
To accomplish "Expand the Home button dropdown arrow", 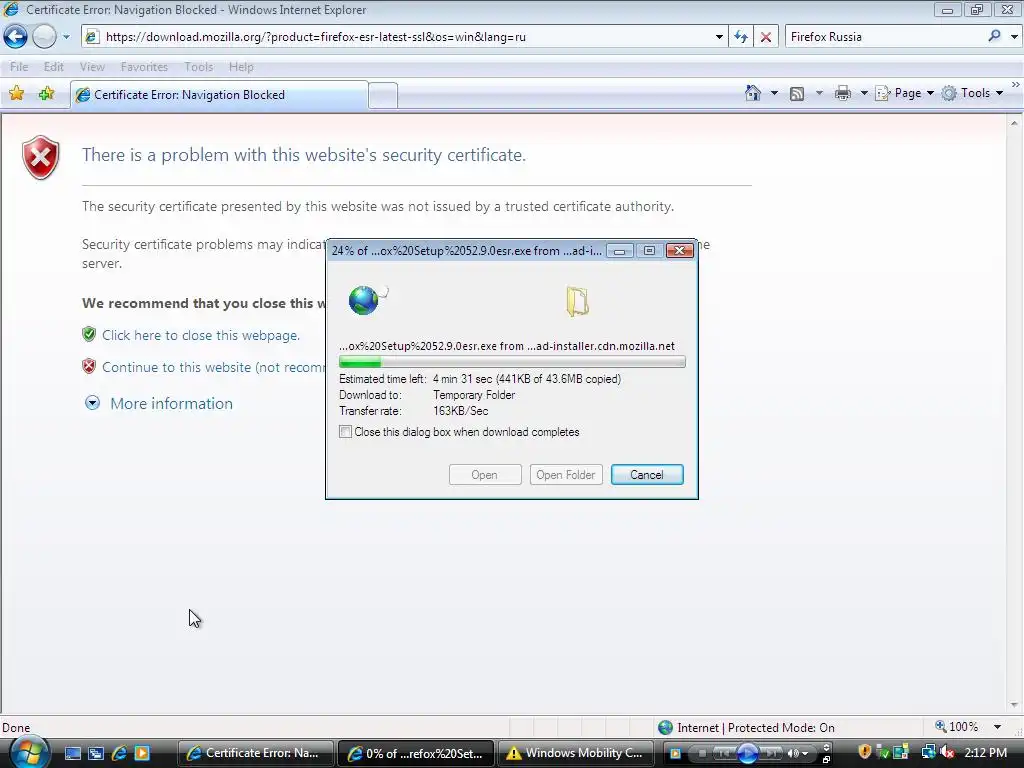I will pyautogui.click(x=775, y=93).
